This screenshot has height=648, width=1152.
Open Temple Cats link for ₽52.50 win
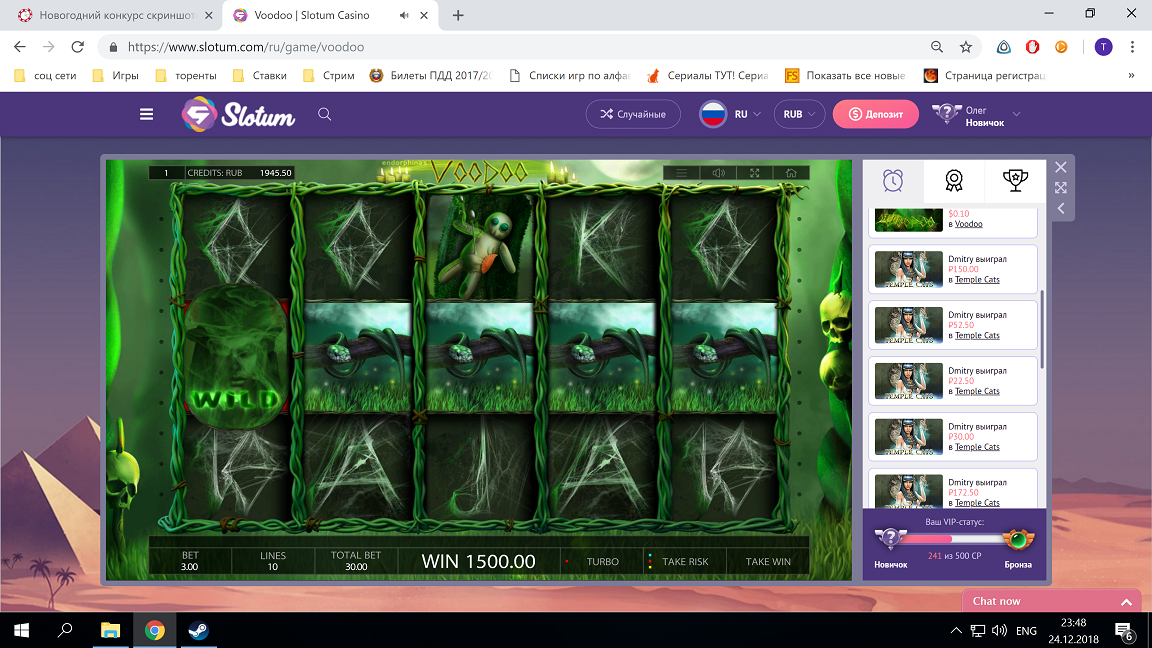point(977,336)
